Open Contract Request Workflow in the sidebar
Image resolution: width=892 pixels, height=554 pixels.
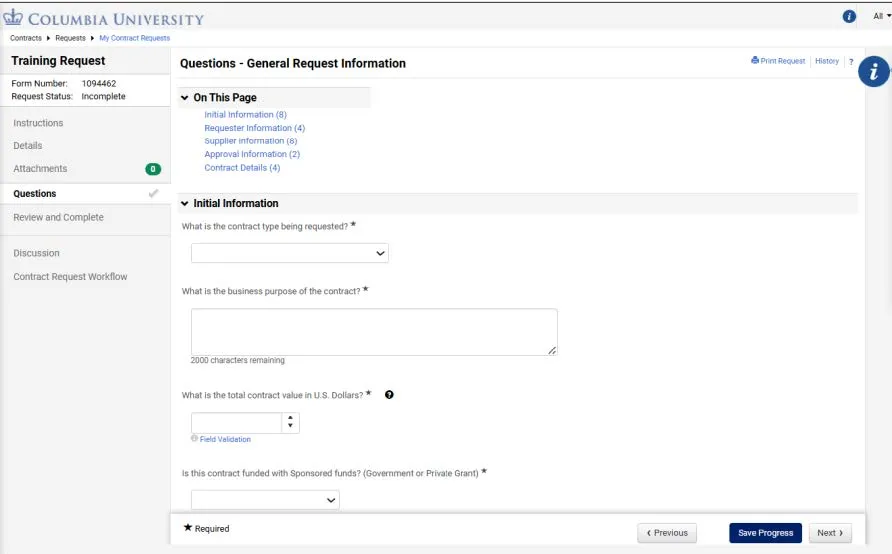point(71,276)
